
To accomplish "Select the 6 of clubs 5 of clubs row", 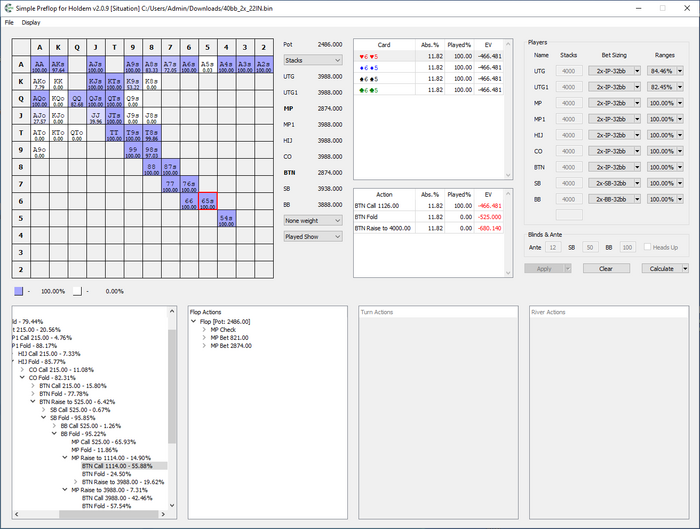I will (x=429, y=90).
